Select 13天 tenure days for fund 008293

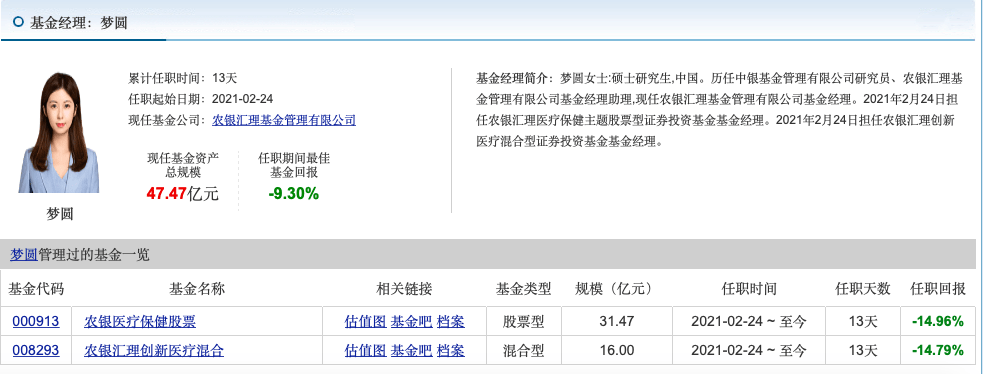coord(863,350)
